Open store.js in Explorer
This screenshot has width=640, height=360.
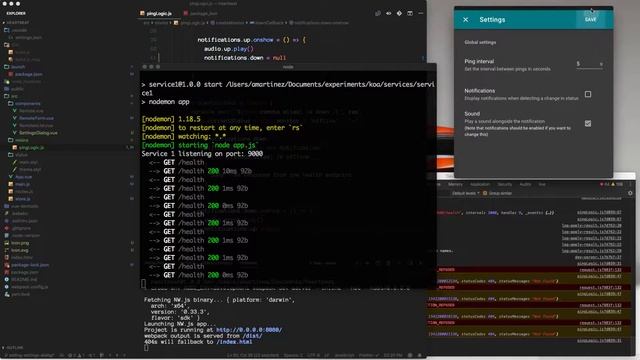23,199
